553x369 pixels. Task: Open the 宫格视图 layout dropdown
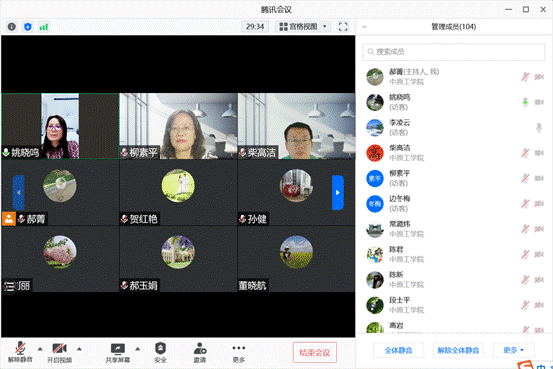coord(303,27)
